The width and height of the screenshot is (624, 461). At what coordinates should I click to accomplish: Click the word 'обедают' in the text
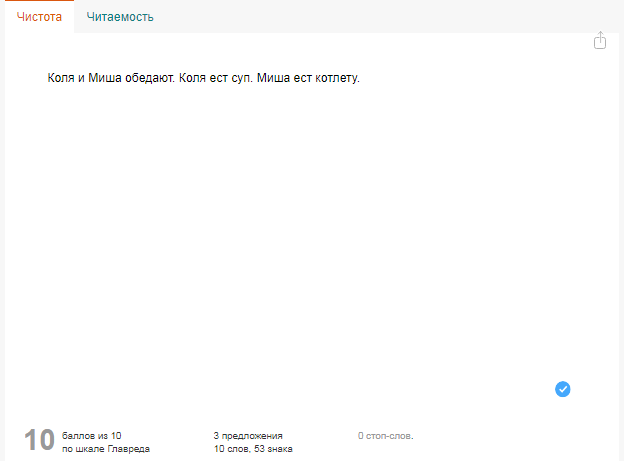pyautogui.click(x=149, y=78)
